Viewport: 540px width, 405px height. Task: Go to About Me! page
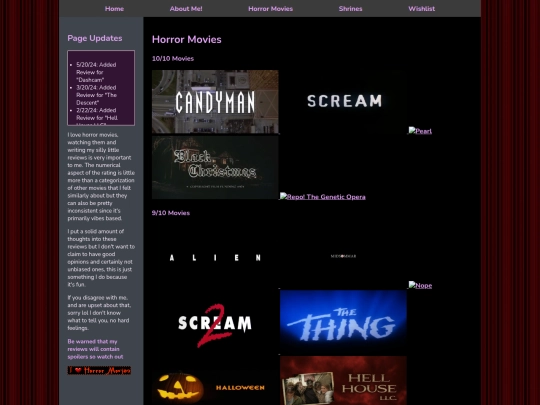point(186,9)
